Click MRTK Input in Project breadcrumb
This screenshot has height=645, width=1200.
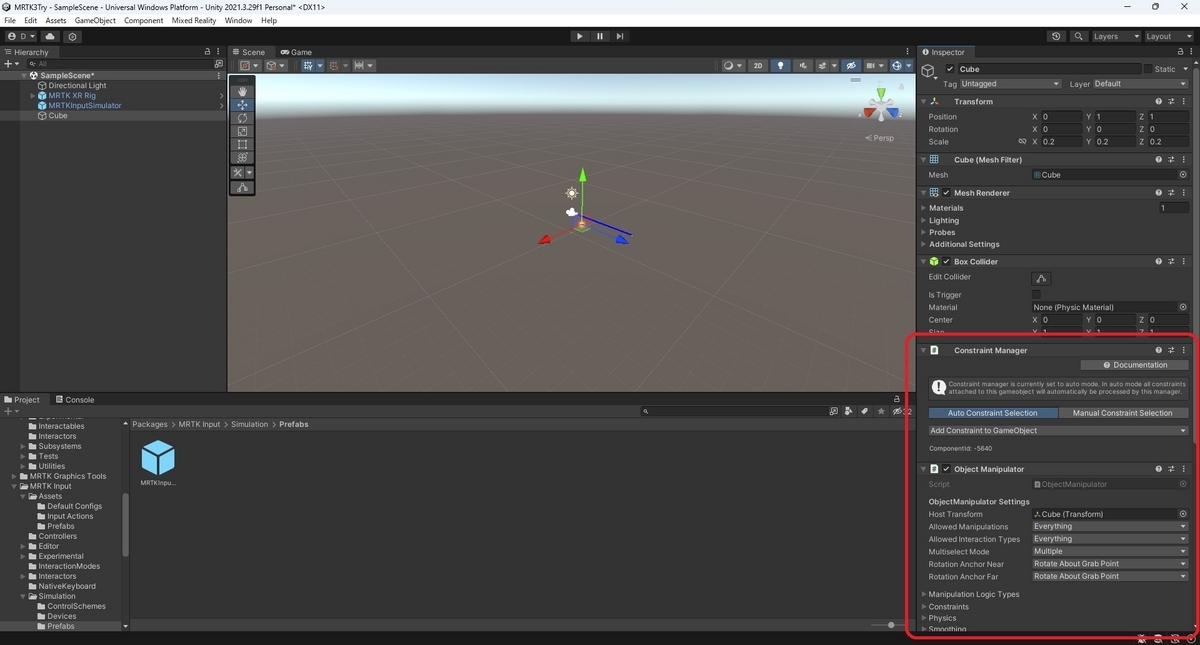[x=199, y=424]
